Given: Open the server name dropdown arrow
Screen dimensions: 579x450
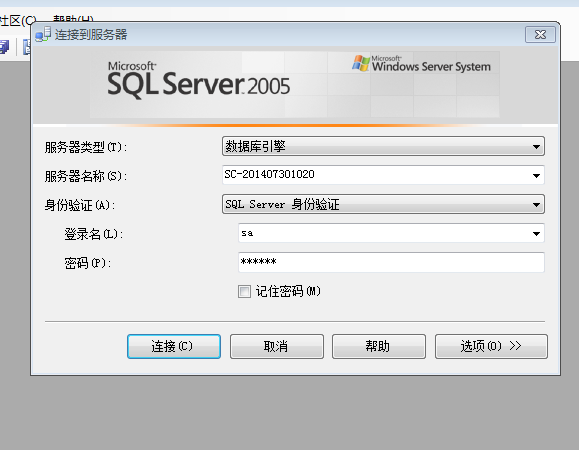Looking at the screenshot, I should 536,176.
